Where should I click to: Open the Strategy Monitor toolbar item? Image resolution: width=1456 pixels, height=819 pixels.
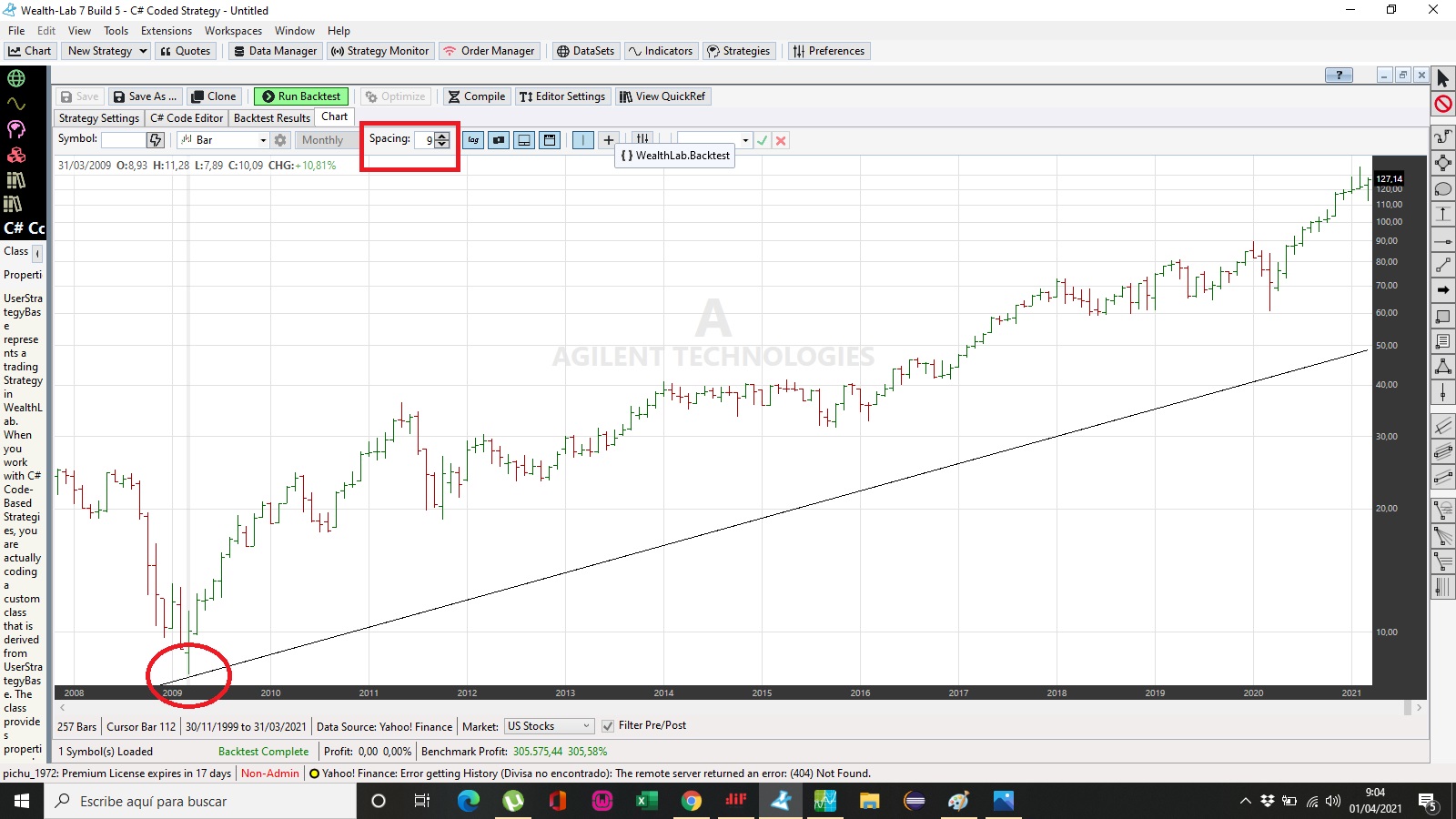pos(379,51)
